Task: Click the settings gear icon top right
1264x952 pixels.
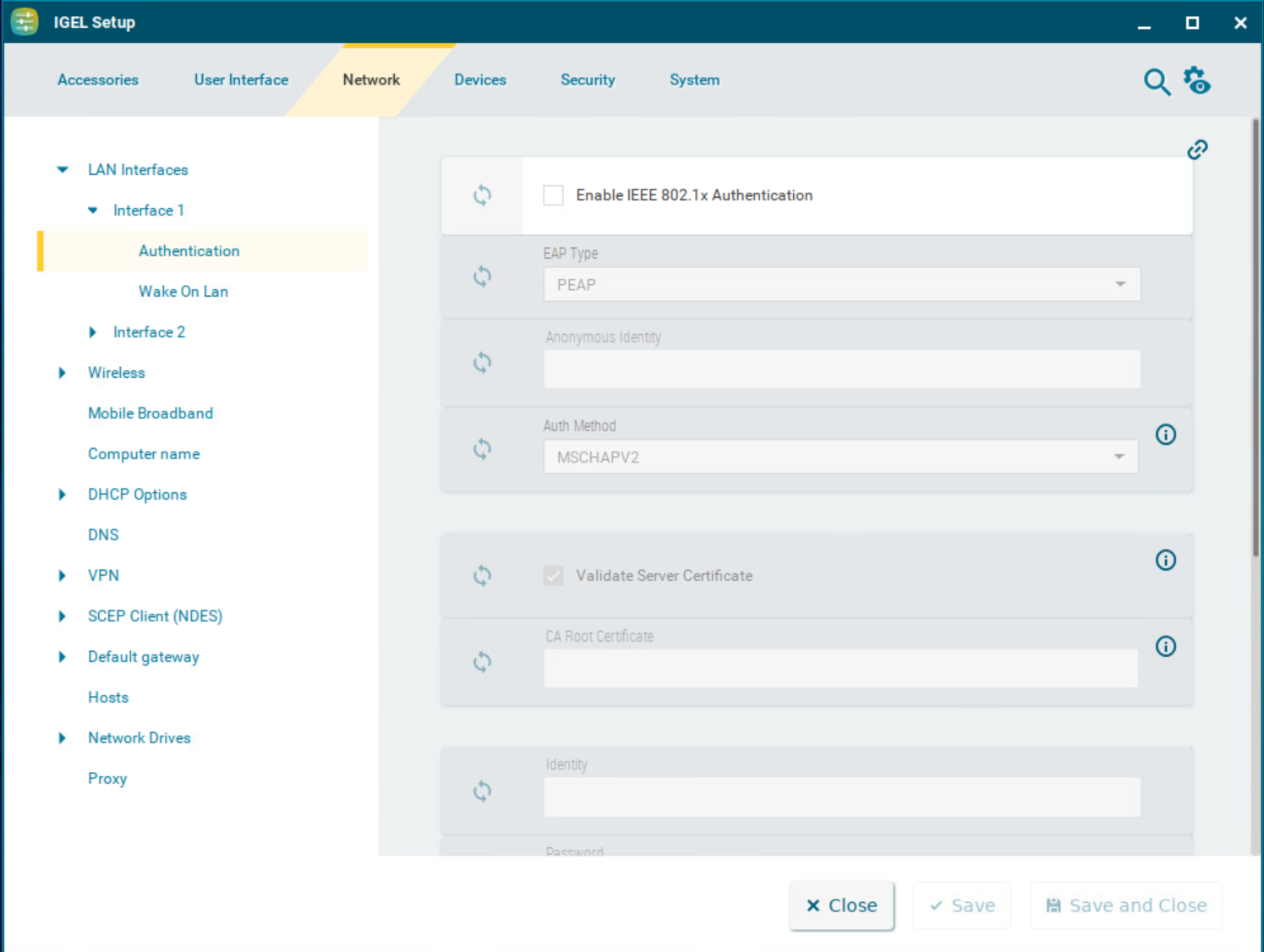Action: [1197, 79]
